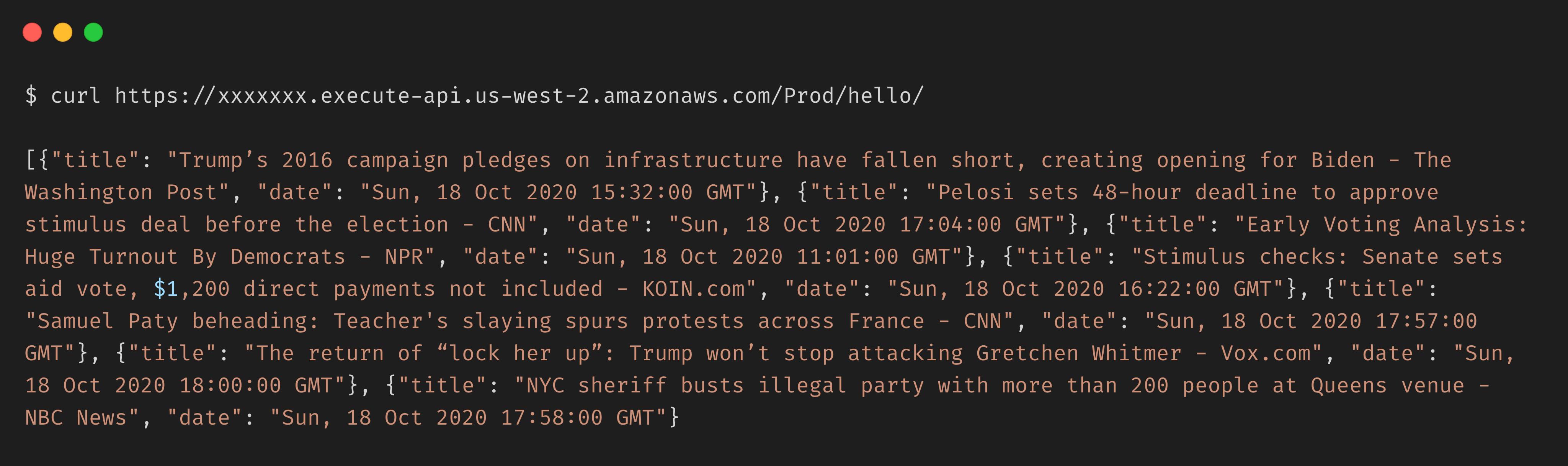Screen dimensions: 1568x466
Task: Click the dollar sign shell prompt
Action: point(31,96)
